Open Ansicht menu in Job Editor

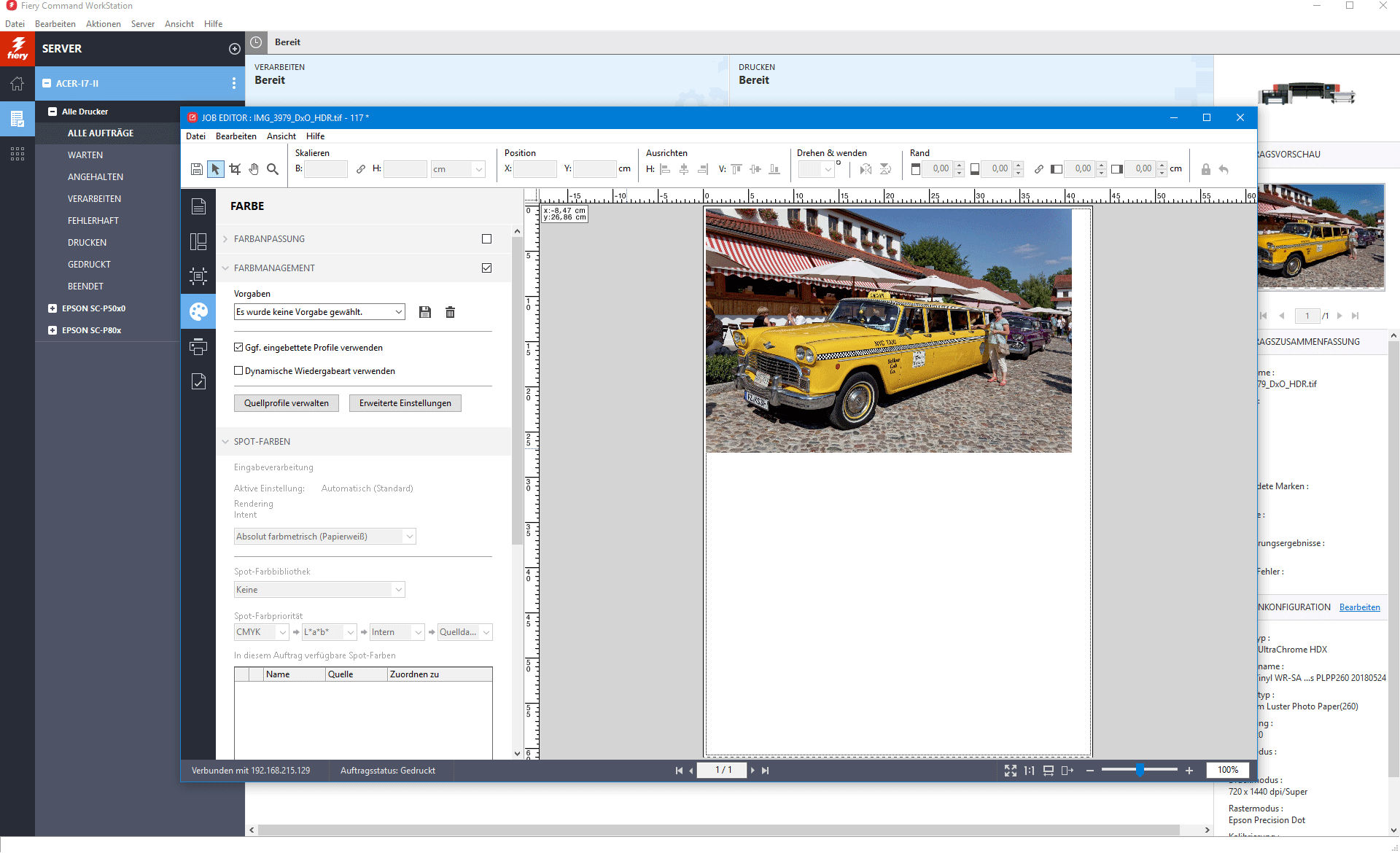[x=281, y=136]
